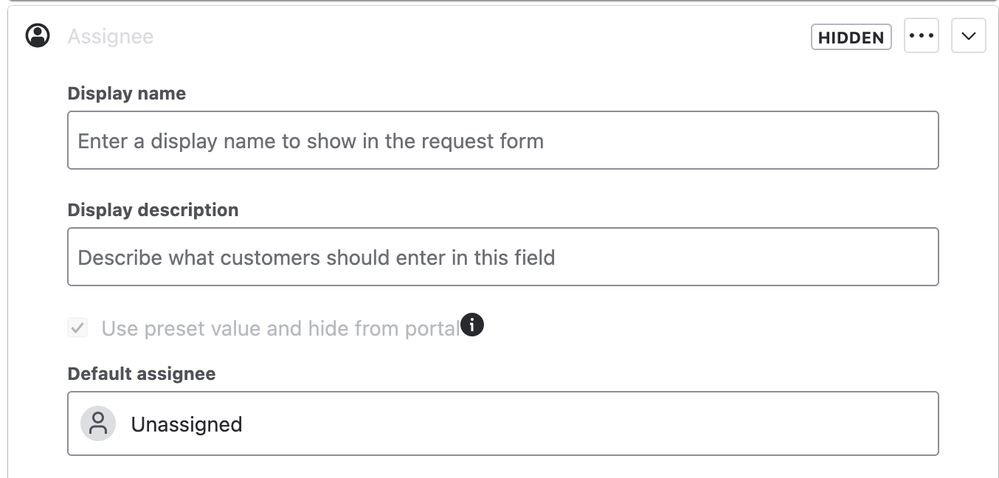Click the Unassigned avatar icon
The image size is (999, 478).
[98, 423]
